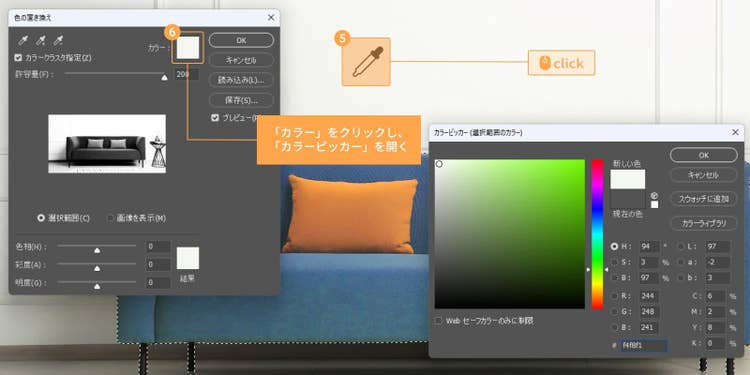Select the R radio button in Color Picker
This screenshot has height=375, width=750.
[615, 297]
